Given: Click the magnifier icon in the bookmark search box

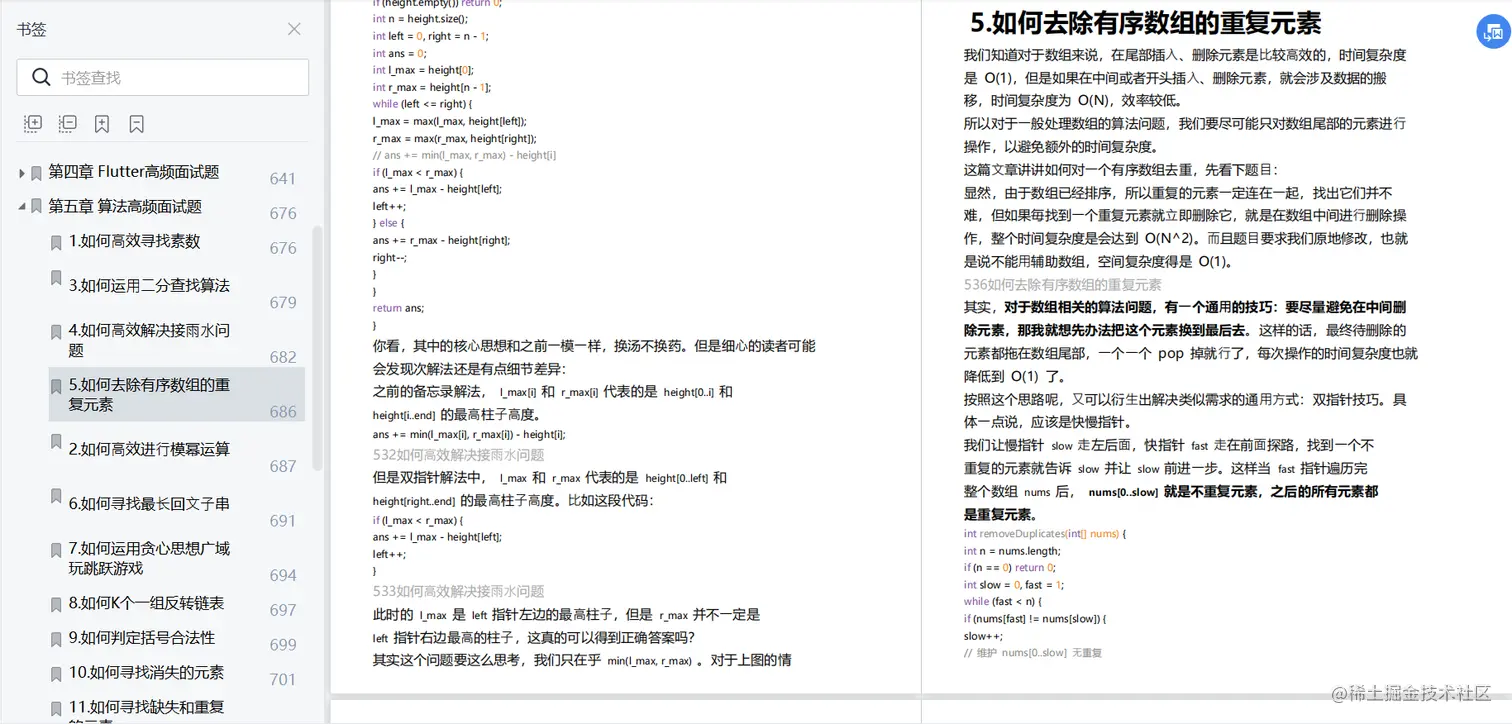Looking at the screenshot, I should click(x=41, y=77).
